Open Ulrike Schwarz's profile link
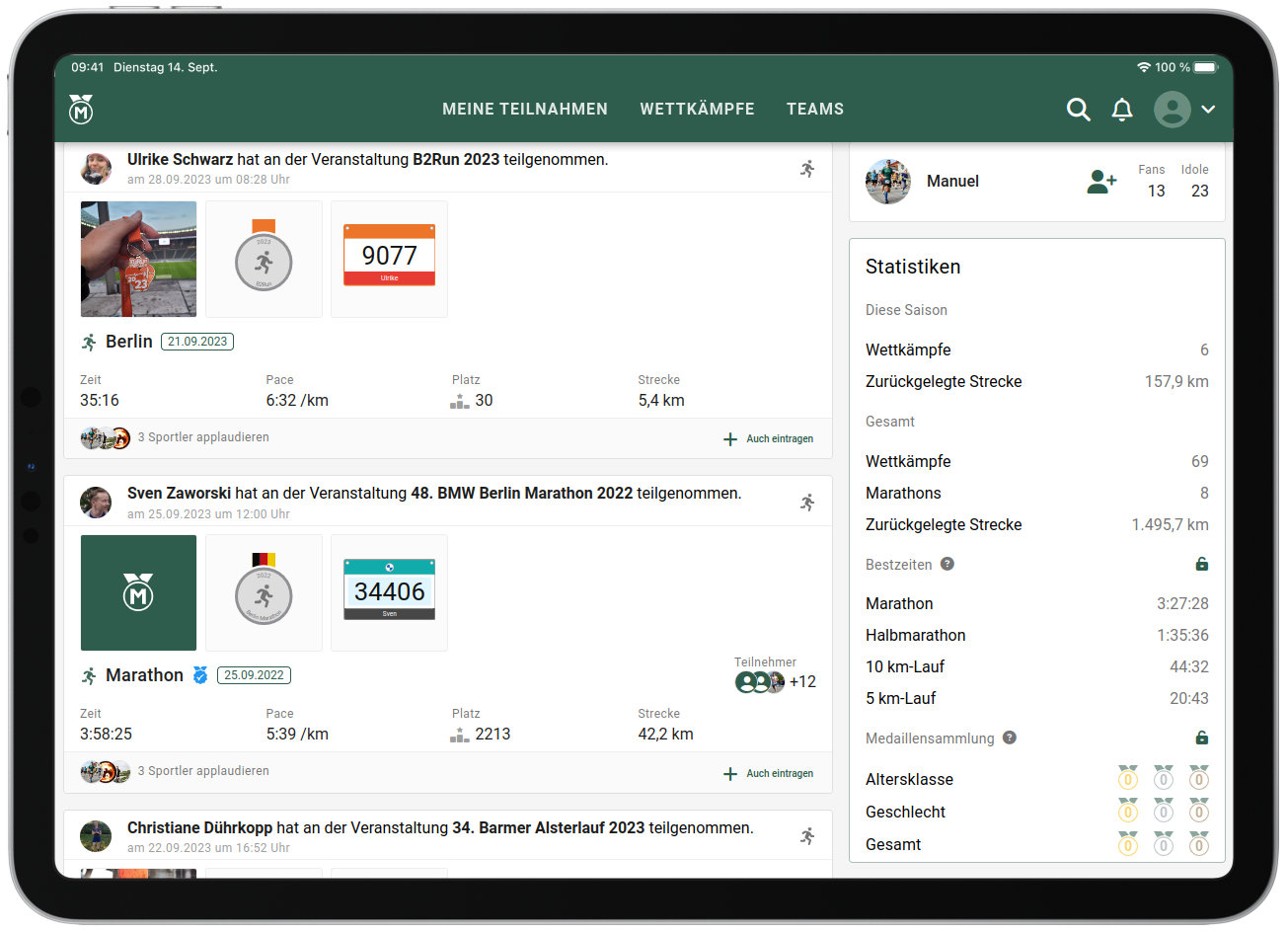 180,159
